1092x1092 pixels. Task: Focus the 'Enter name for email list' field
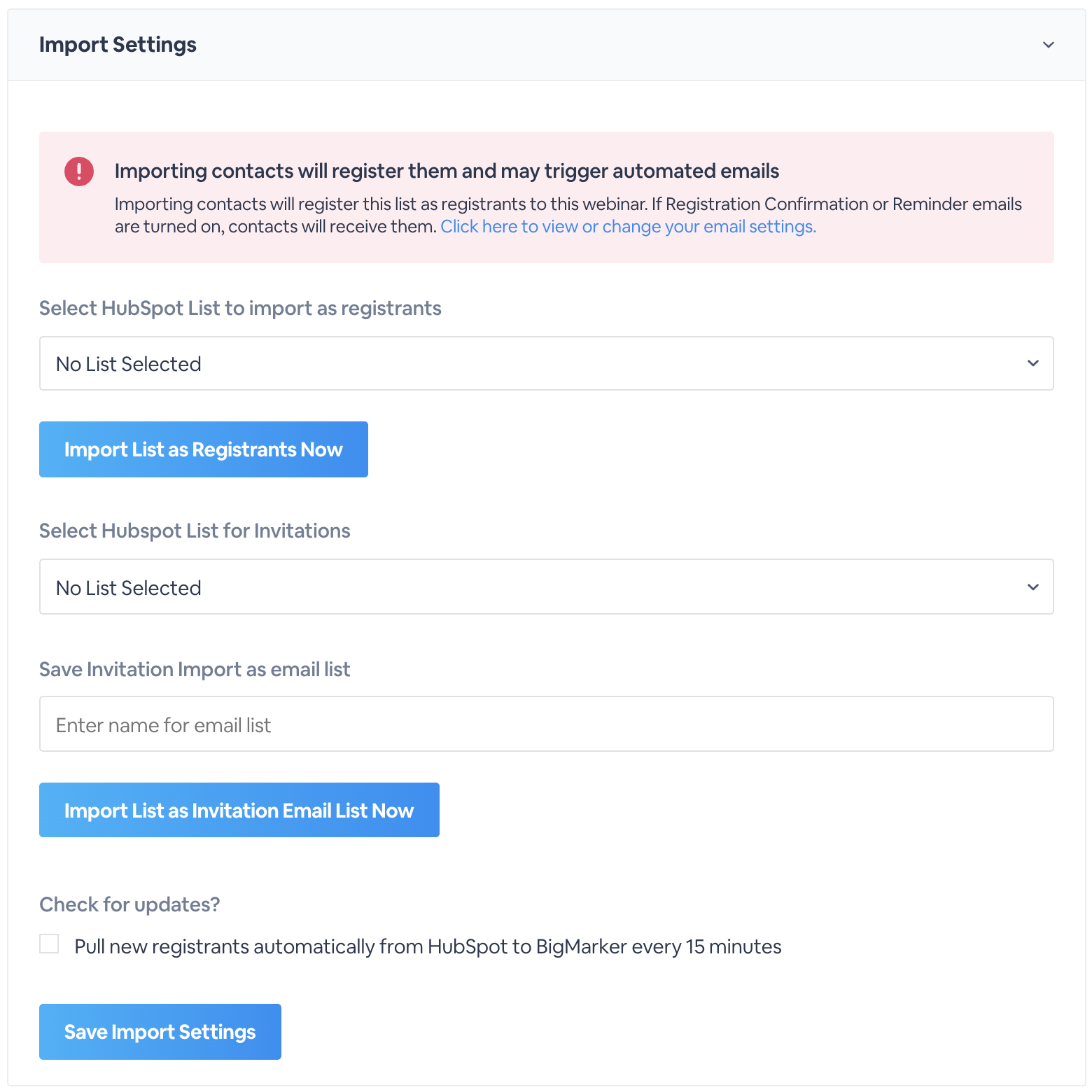[546, 724]
